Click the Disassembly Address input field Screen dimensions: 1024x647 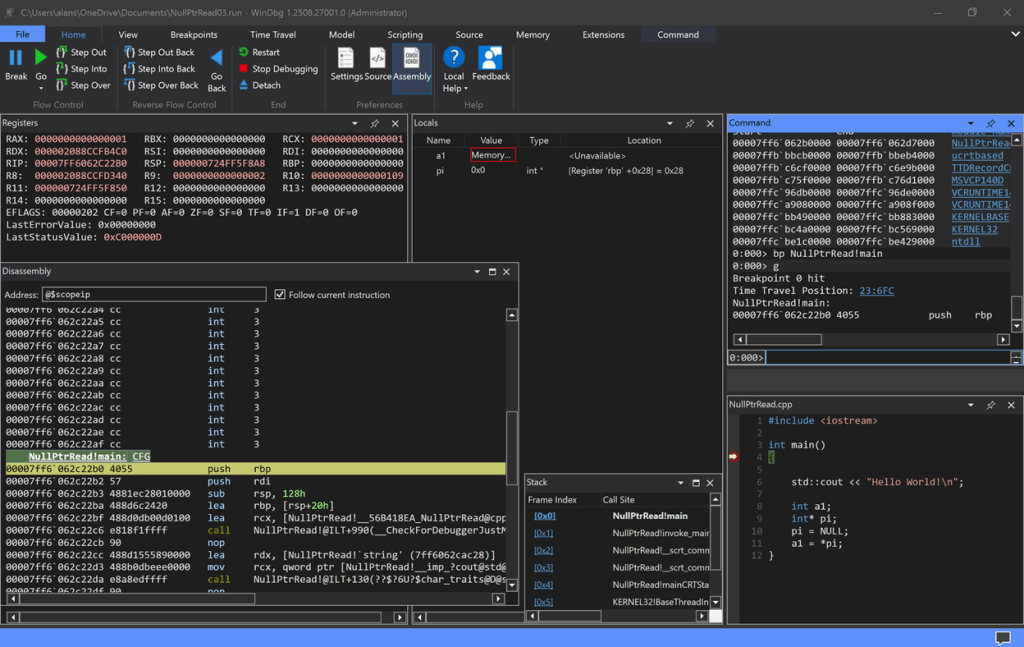[x=154, y=295]
